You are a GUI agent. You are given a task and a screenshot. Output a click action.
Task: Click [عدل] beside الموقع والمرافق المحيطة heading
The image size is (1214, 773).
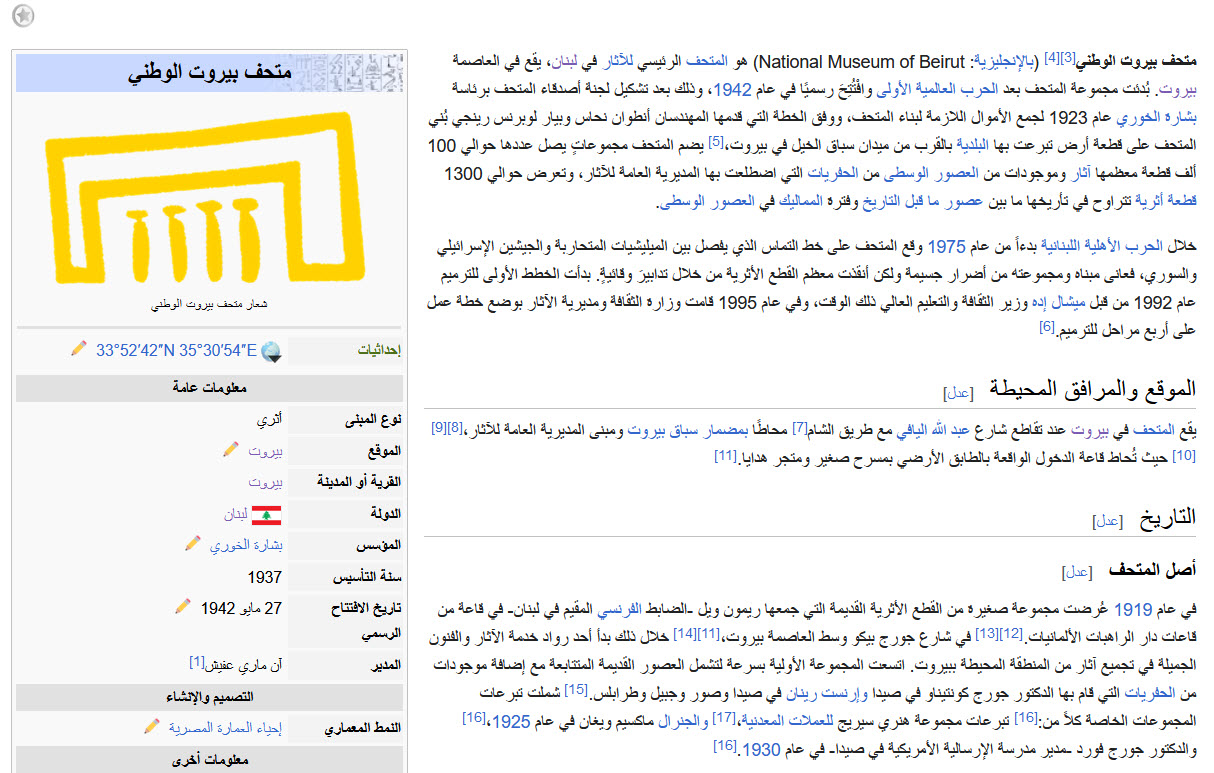click(958, 393)
